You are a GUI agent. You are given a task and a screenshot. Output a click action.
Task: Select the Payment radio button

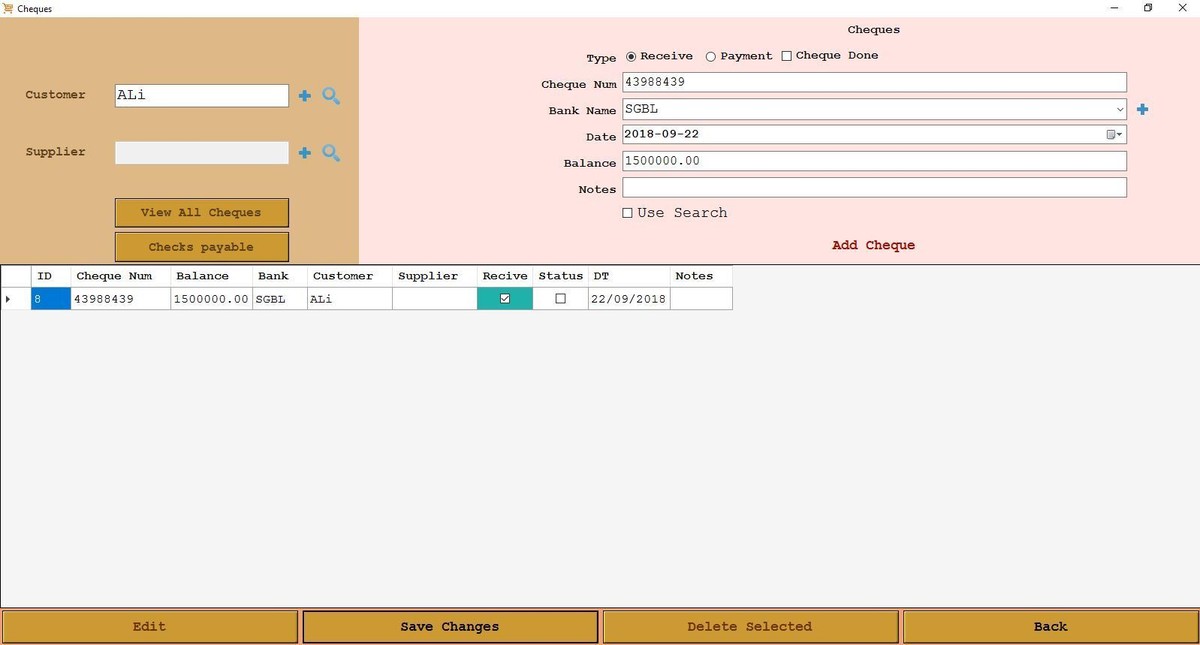click(x=711, y=56)
